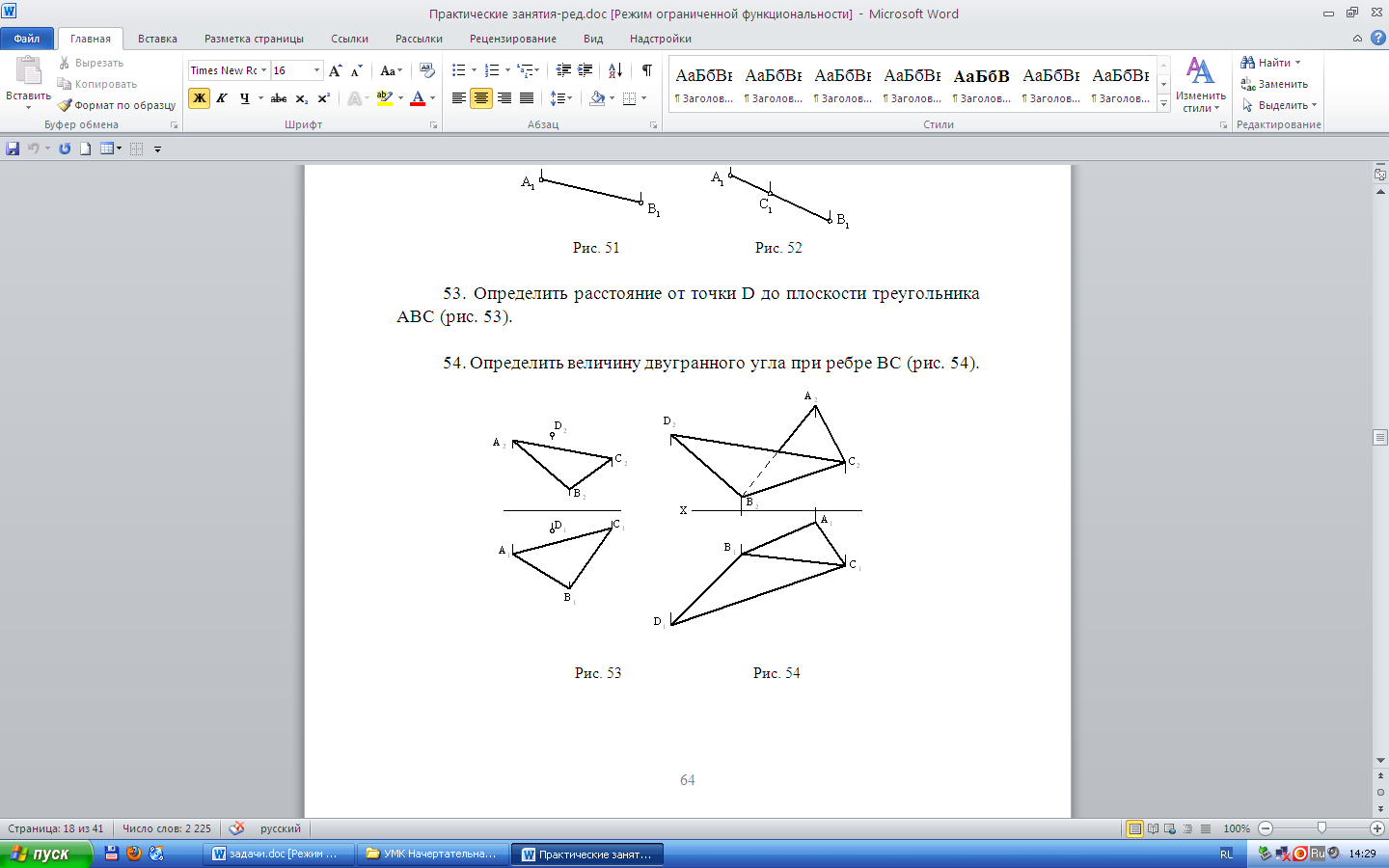The width and height of the screenshot is (1389, 868).
Task: Switch to the Разметка страницы tab
Action: pyautogui.click(x=254, y=39)
